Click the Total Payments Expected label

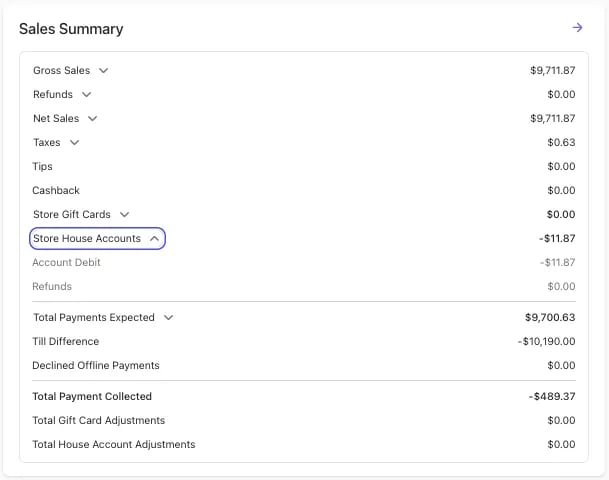click(x=94, y=318)
